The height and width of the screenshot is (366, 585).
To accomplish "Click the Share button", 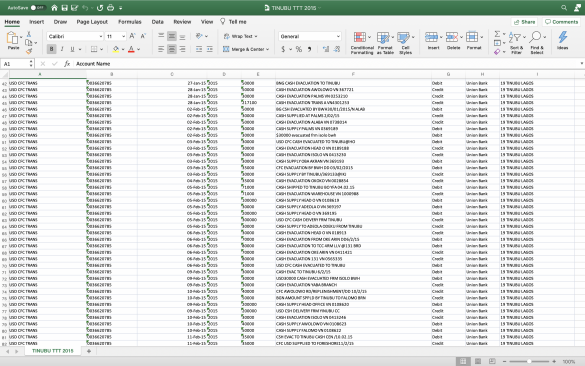I will click(524, 22).
